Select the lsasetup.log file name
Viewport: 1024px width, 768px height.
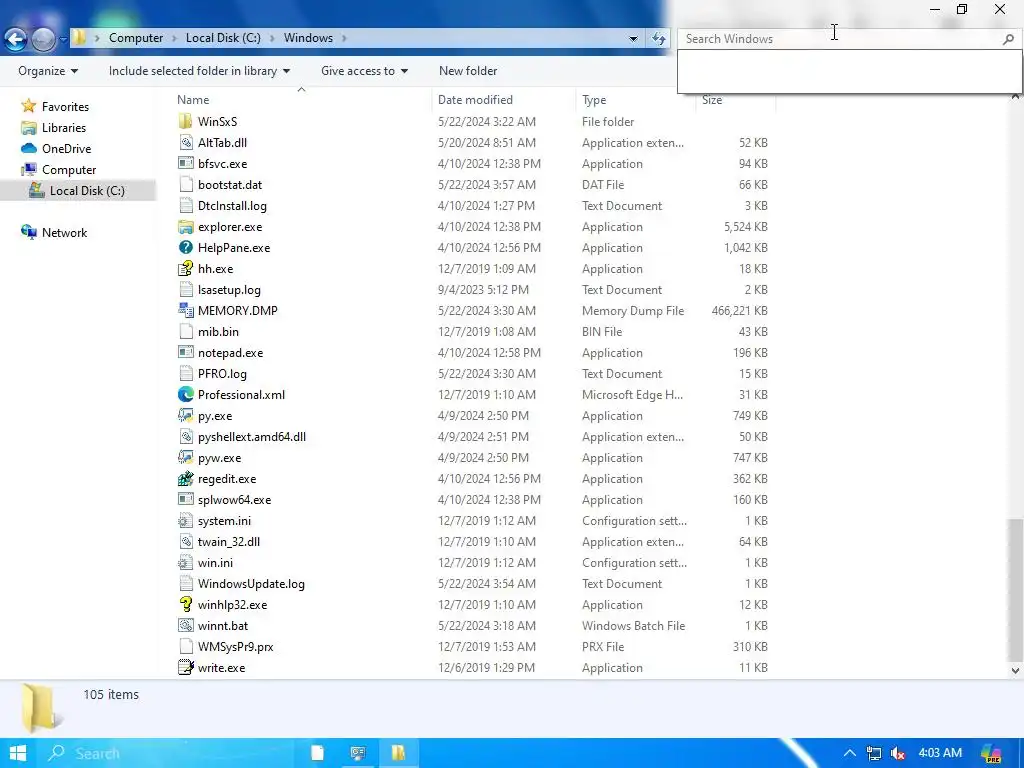point(229,289)
